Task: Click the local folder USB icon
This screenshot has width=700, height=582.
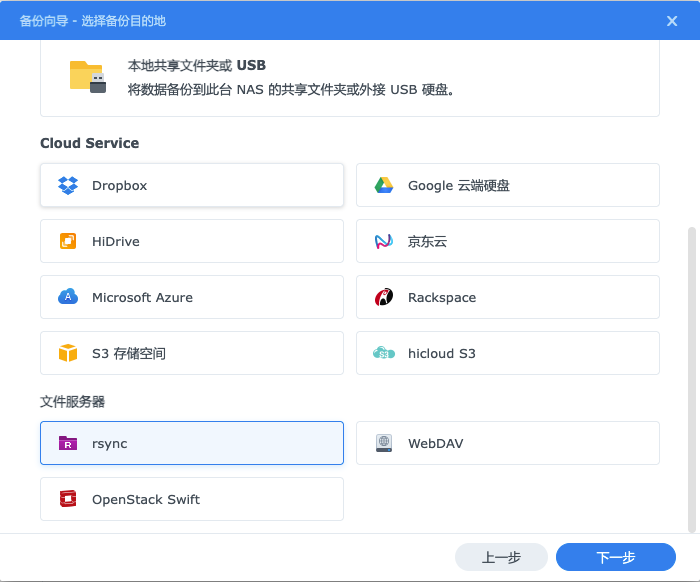Action: tap(88, 77)
